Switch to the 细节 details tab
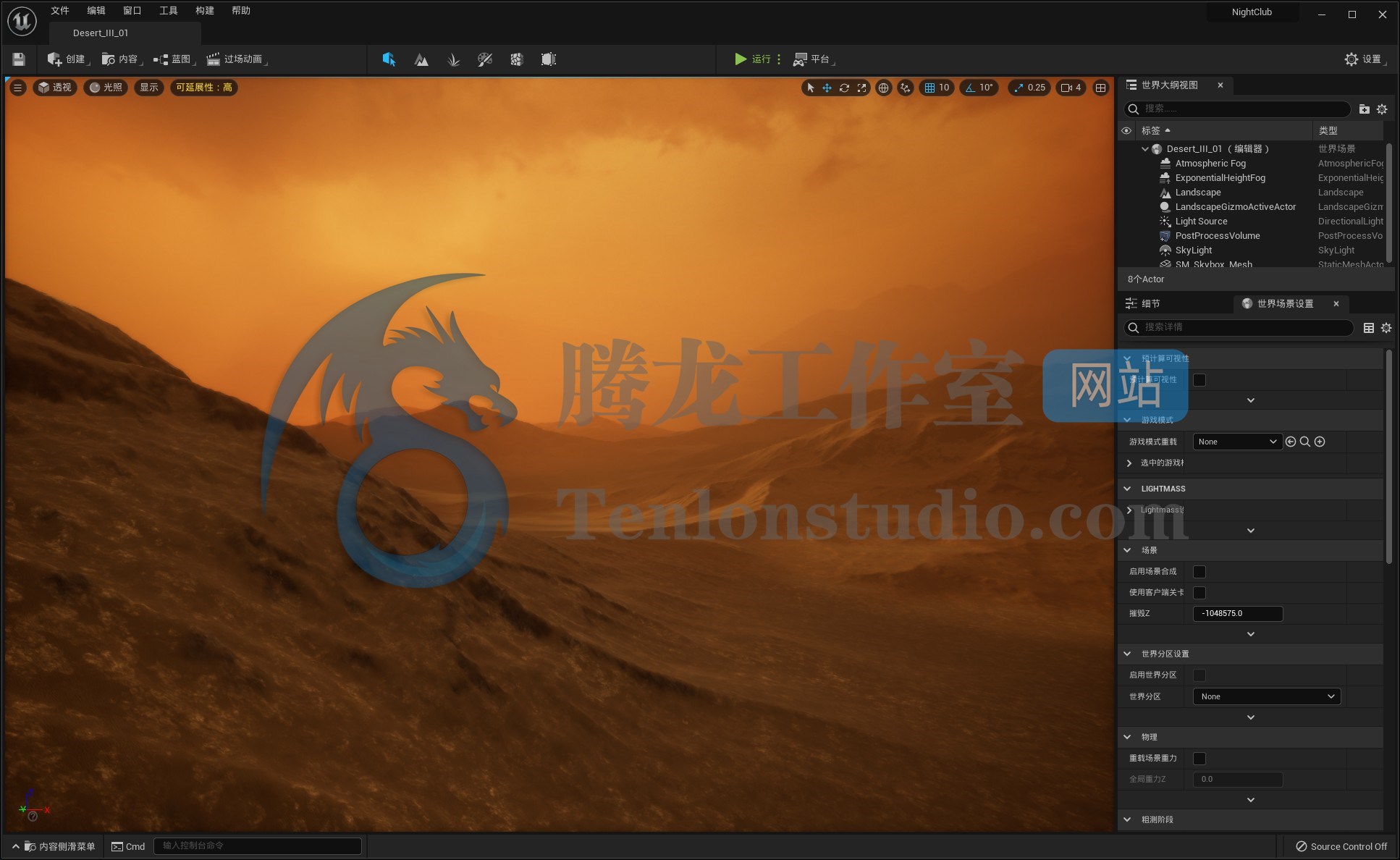The height and width of the screenshot is (860, 1400). click(x=1144, y=304)
